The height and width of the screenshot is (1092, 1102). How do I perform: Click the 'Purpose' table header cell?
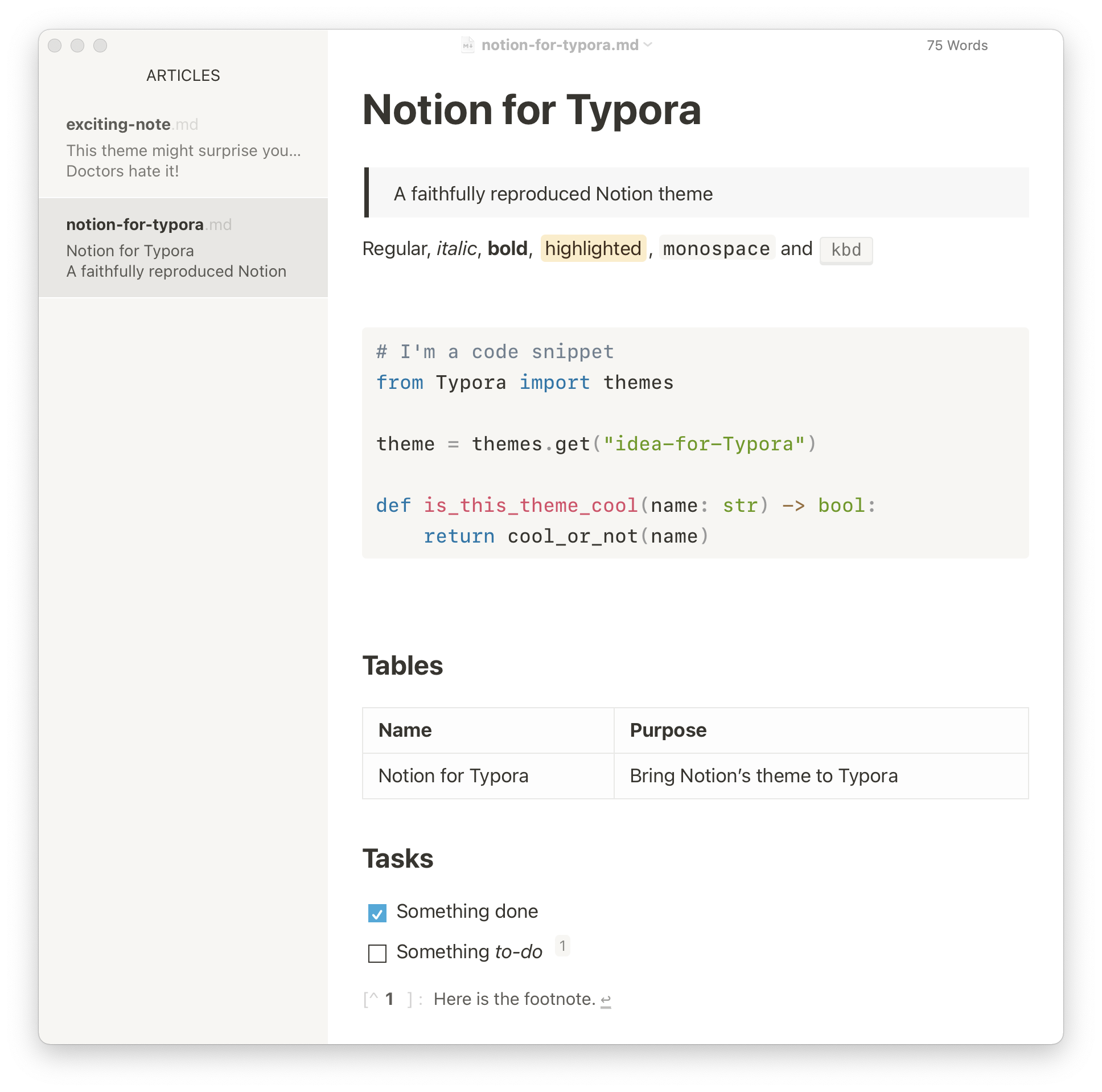(668, 730)
